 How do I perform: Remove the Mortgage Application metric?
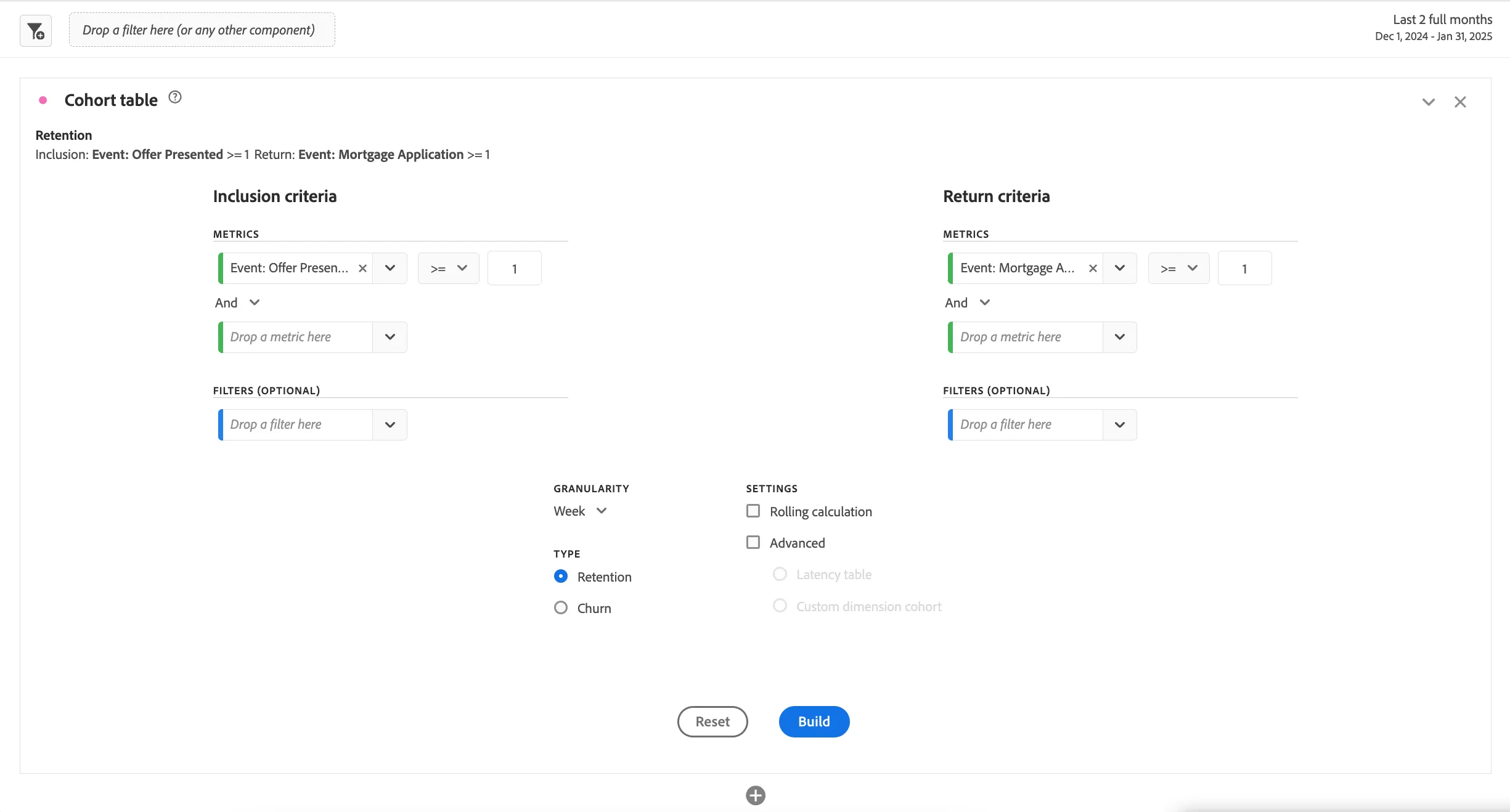[x=1092, y=268]
